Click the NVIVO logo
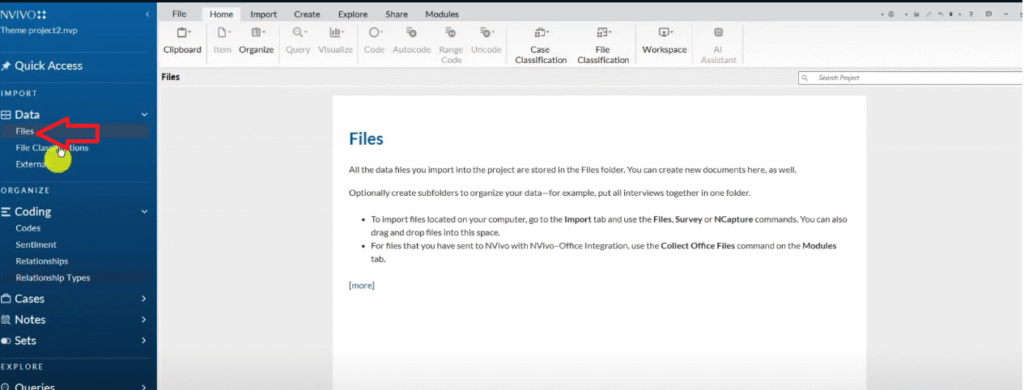This screenshot has width=1024, height=390. tap(23, 14)
